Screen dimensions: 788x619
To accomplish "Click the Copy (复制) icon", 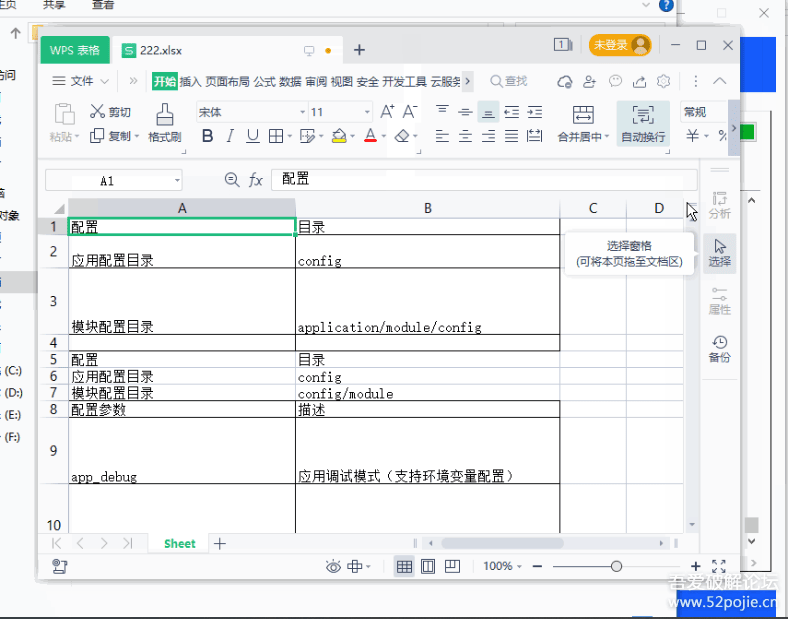I will click(x=97, y=136).
